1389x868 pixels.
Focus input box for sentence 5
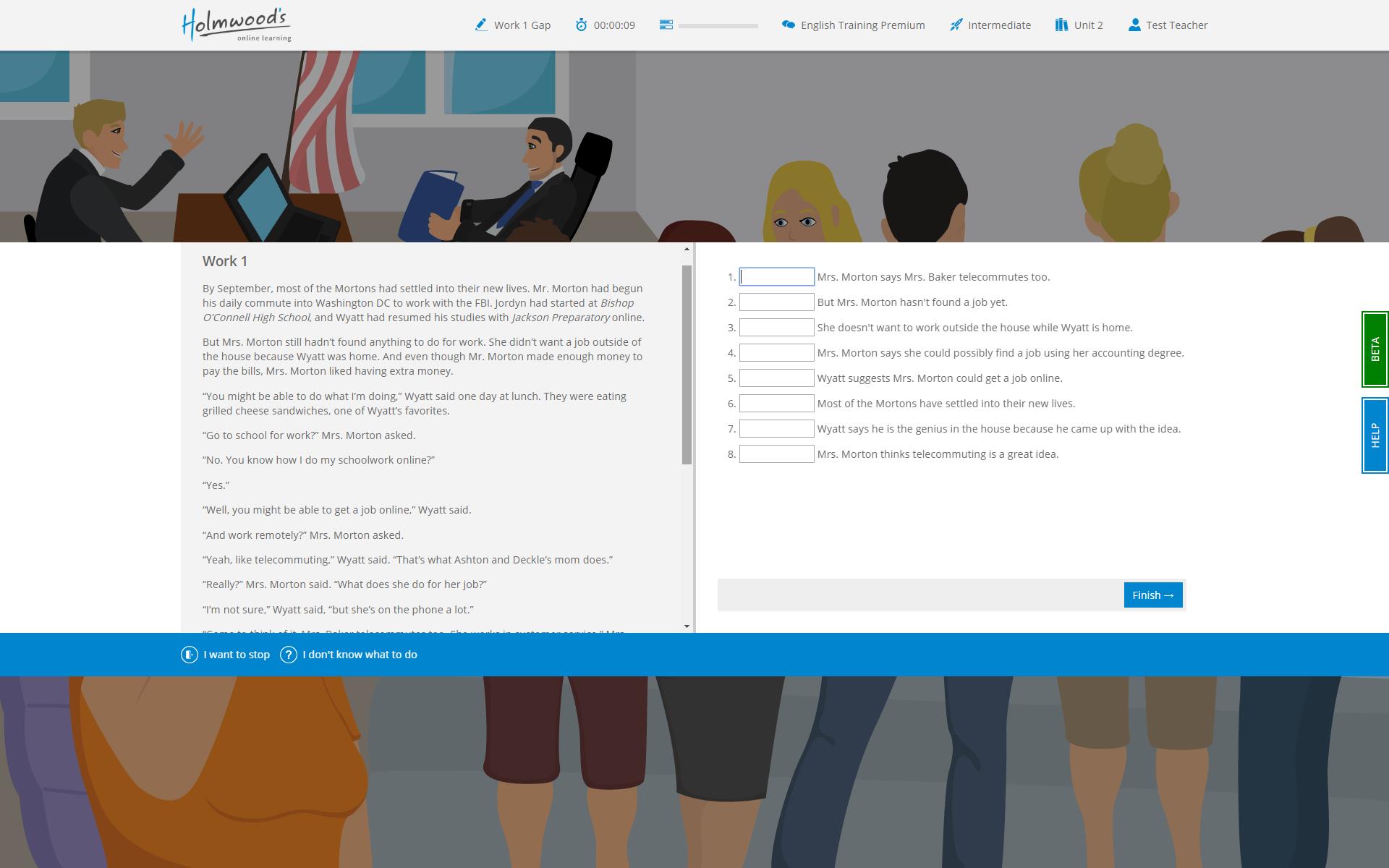[776, 378]
